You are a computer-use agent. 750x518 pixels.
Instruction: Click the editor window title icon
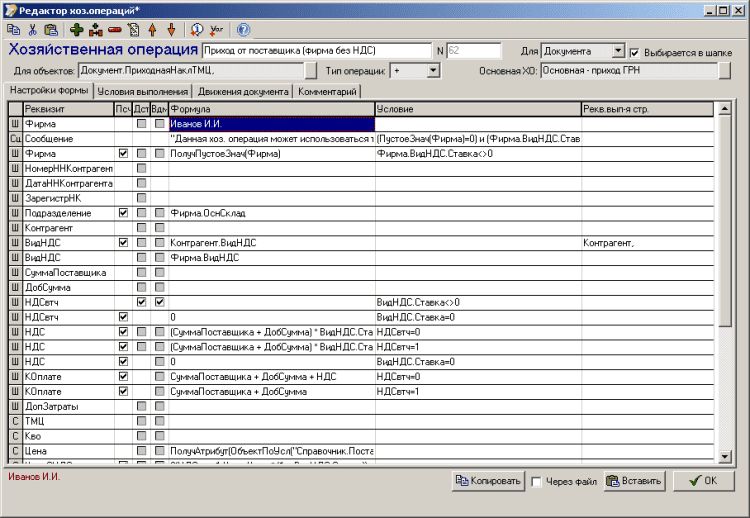coord(10,10)
